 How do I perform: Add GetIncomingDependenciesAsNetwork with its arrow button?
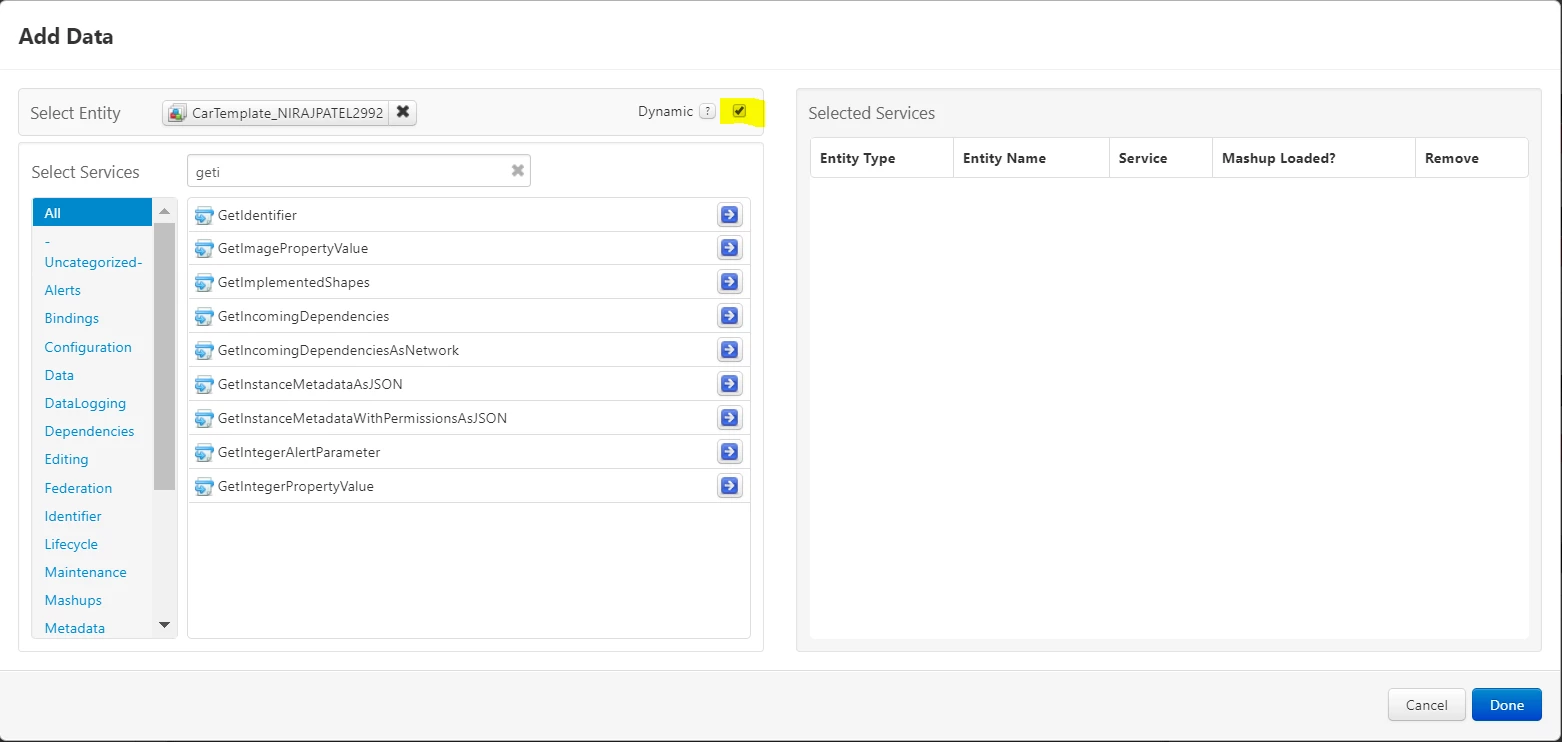[730, 350]
